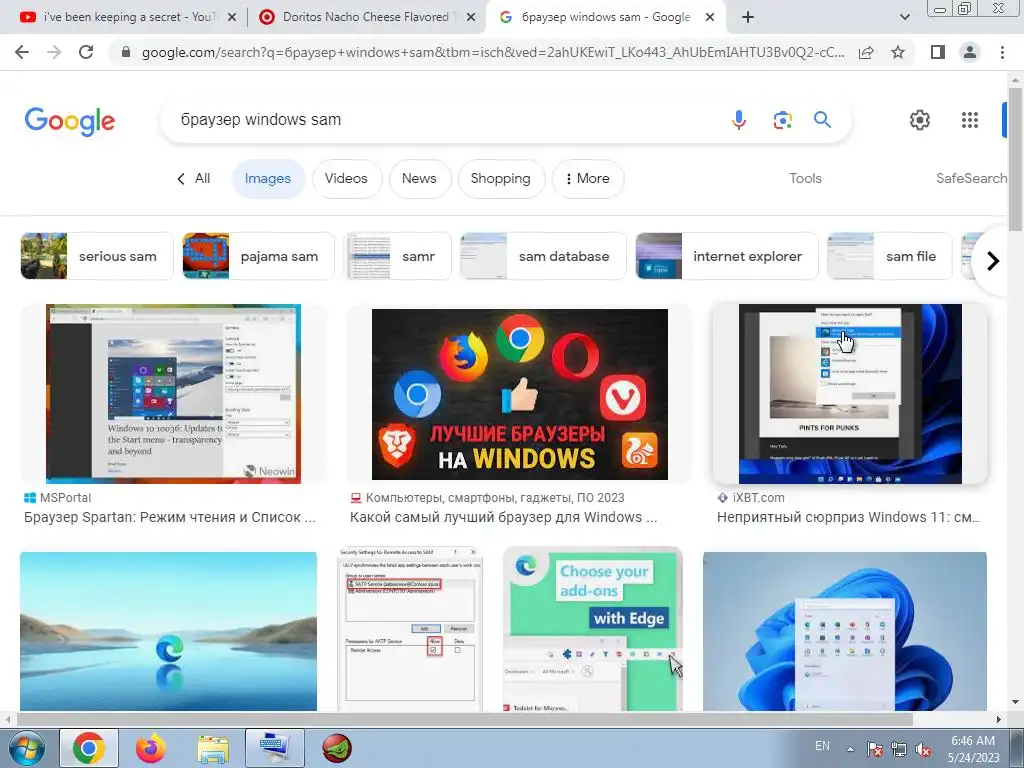Close the YouTube tab

click(232, 18)
